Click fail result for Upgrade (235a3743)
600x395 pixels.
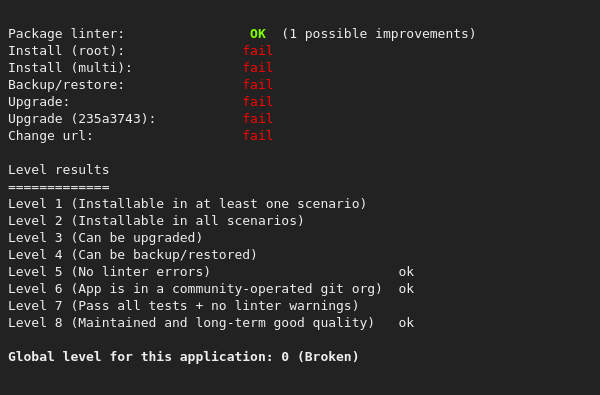click(x=258, y=119)
